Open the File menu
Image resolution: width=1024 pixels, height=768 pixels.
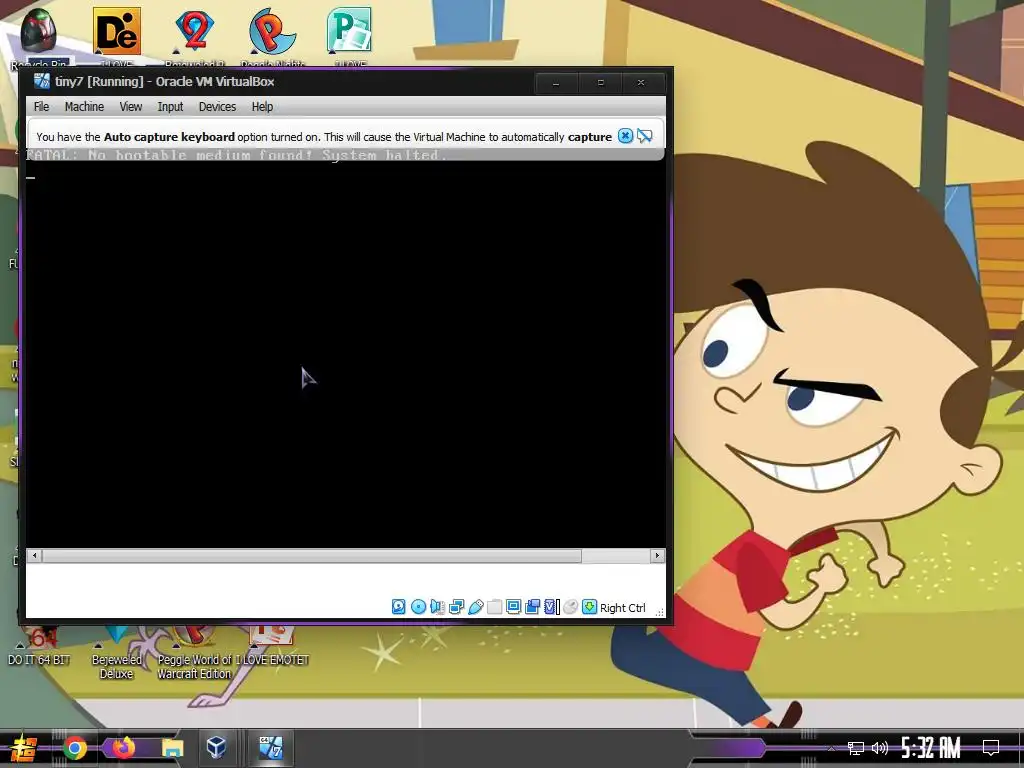(41, 106)
